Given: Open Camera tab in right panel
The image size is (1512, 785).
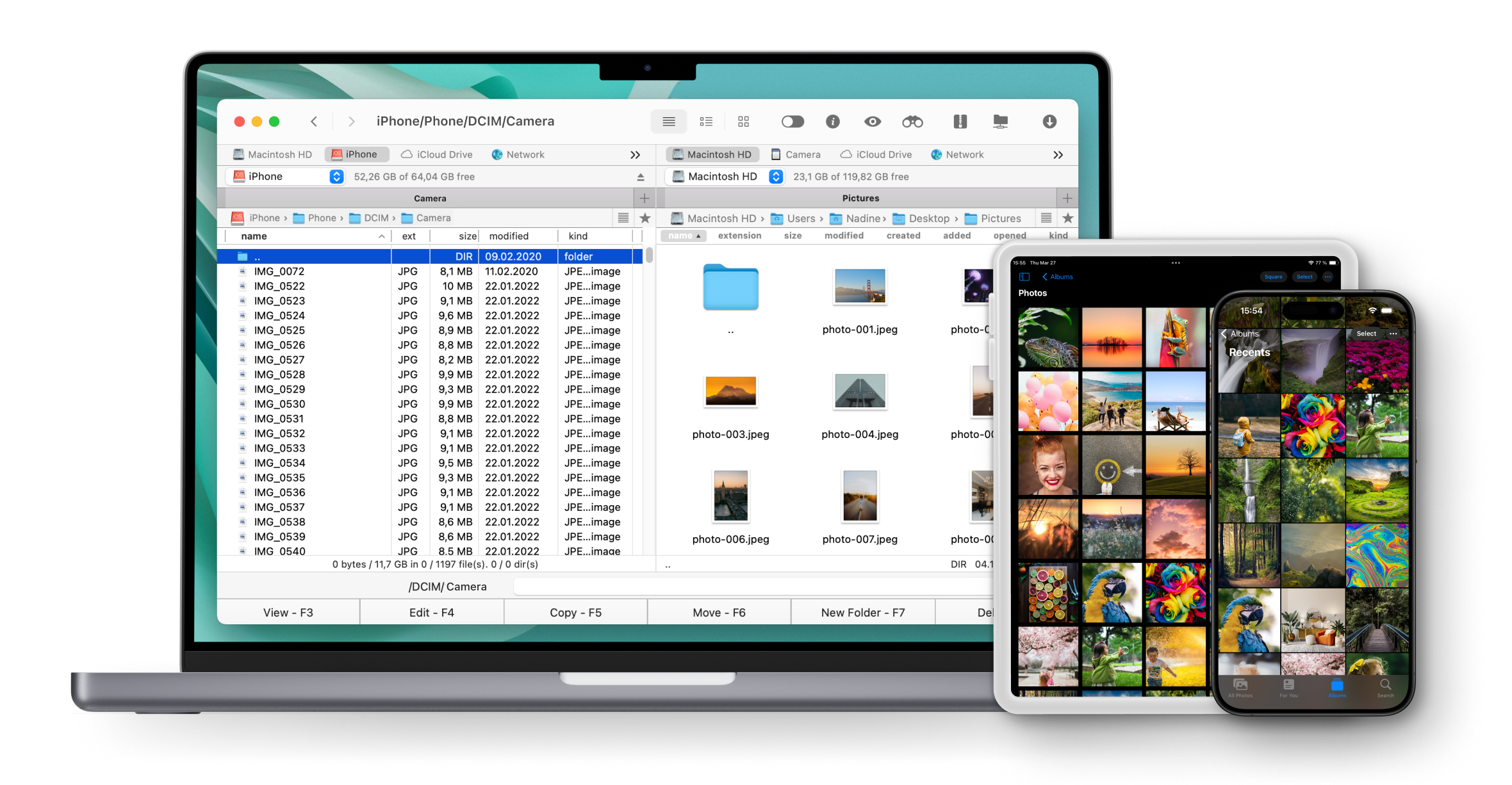Looking at the screenshot, I should pos(796,154).
